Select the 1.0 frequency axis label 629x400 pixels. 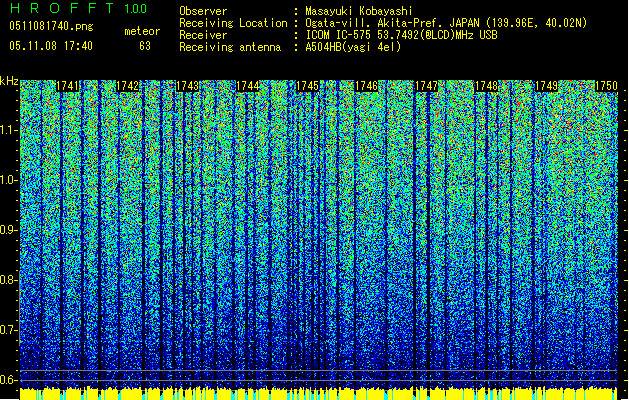[9, 180]
